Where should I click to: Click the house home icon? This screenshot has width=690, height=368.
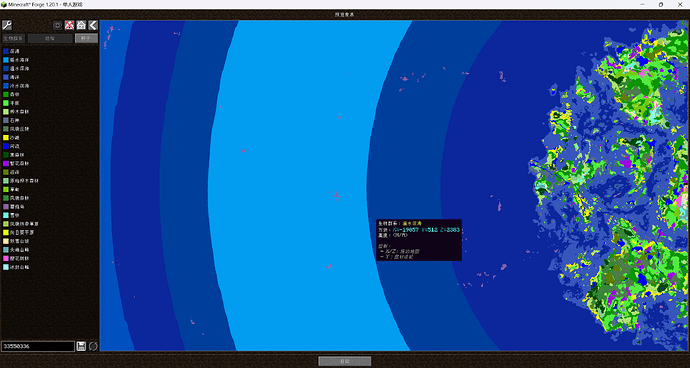pyautogui.click(x=81, y=25)
